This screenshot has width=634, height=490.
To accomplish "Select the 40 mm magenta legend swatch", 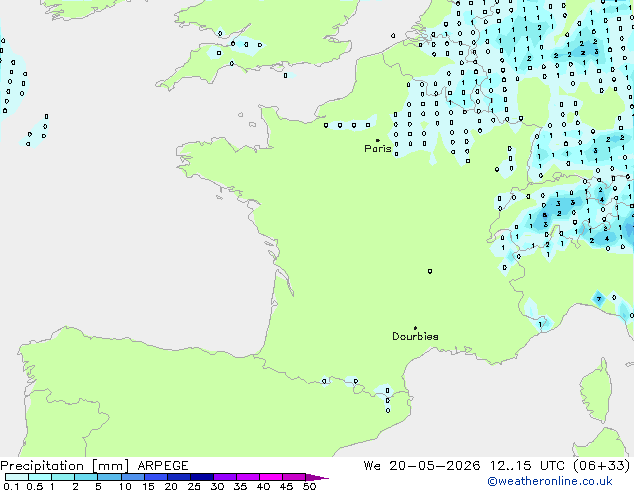I will pyautogui.click(x=271, y=477).
